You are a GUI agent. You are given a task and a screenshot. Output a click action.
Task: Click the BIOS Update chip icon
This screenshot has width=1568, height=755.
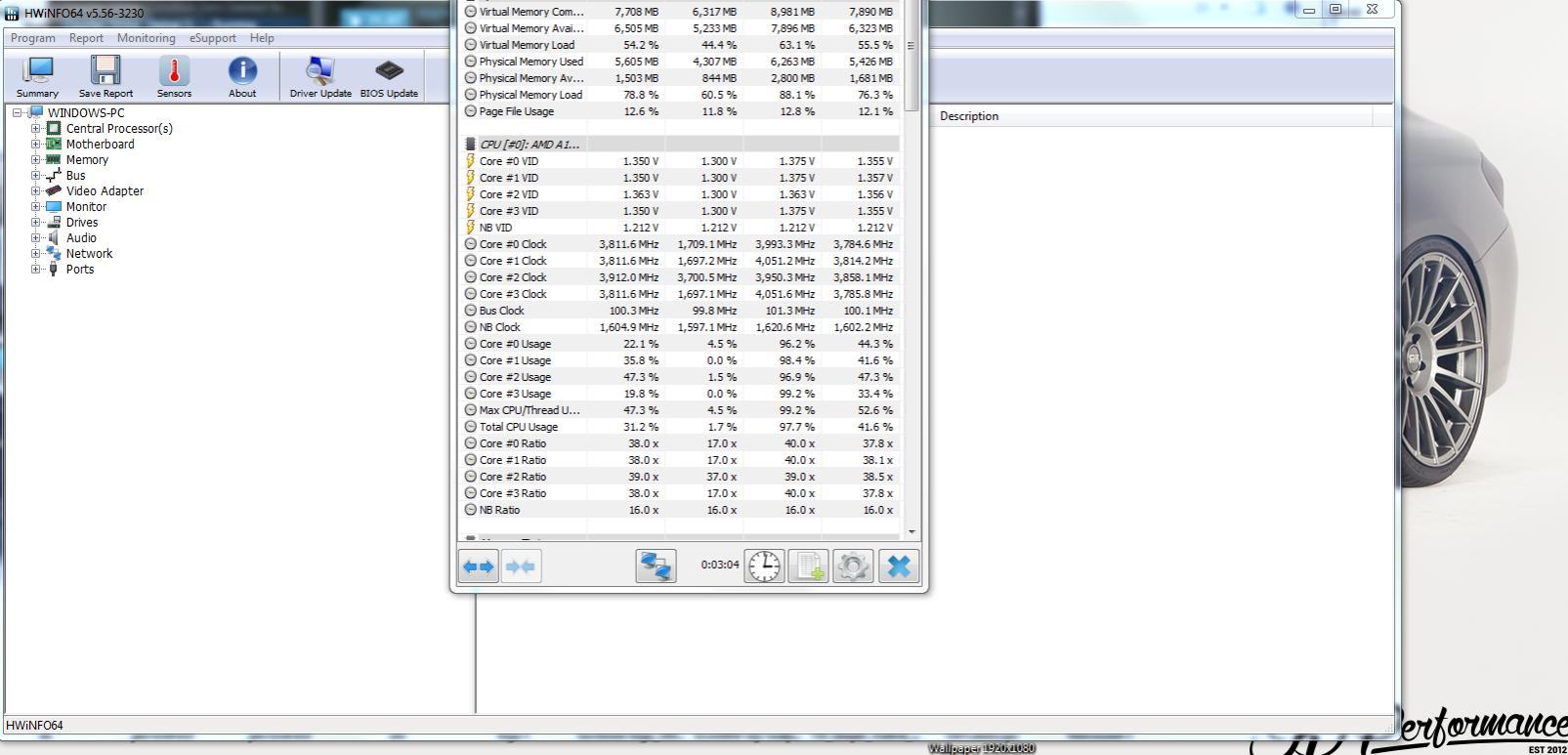pyautogui.click(x=389, y=76)
